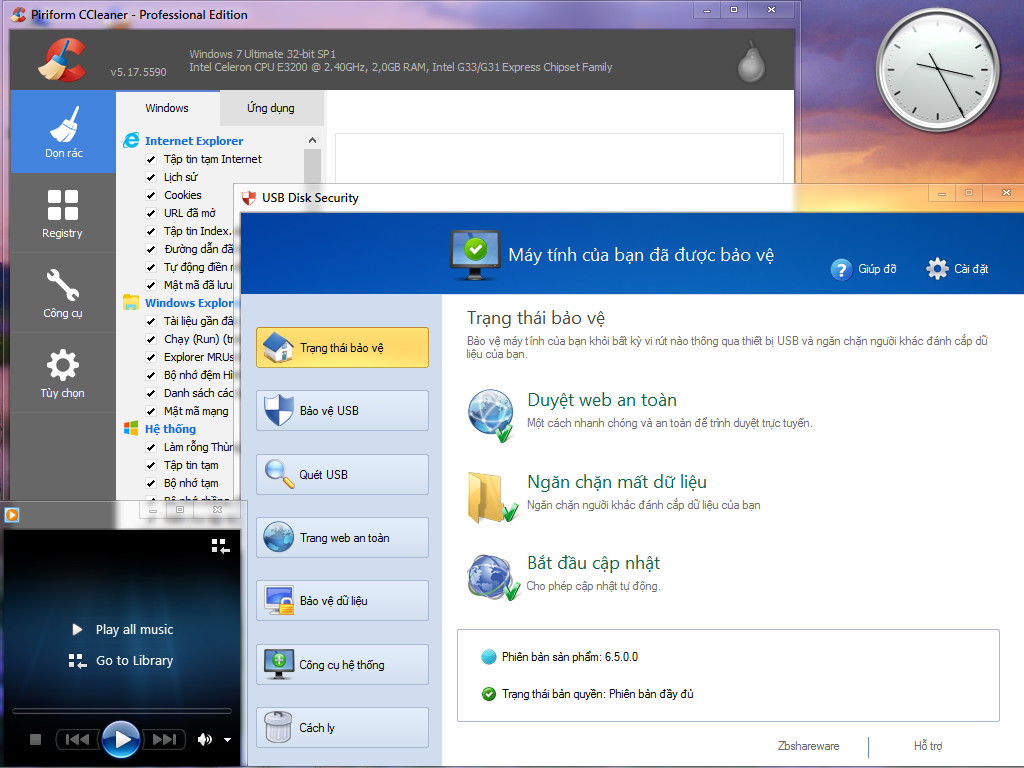Skip to previous track in media player
This screenshot has width=1024, height=768.
point(76,739)
